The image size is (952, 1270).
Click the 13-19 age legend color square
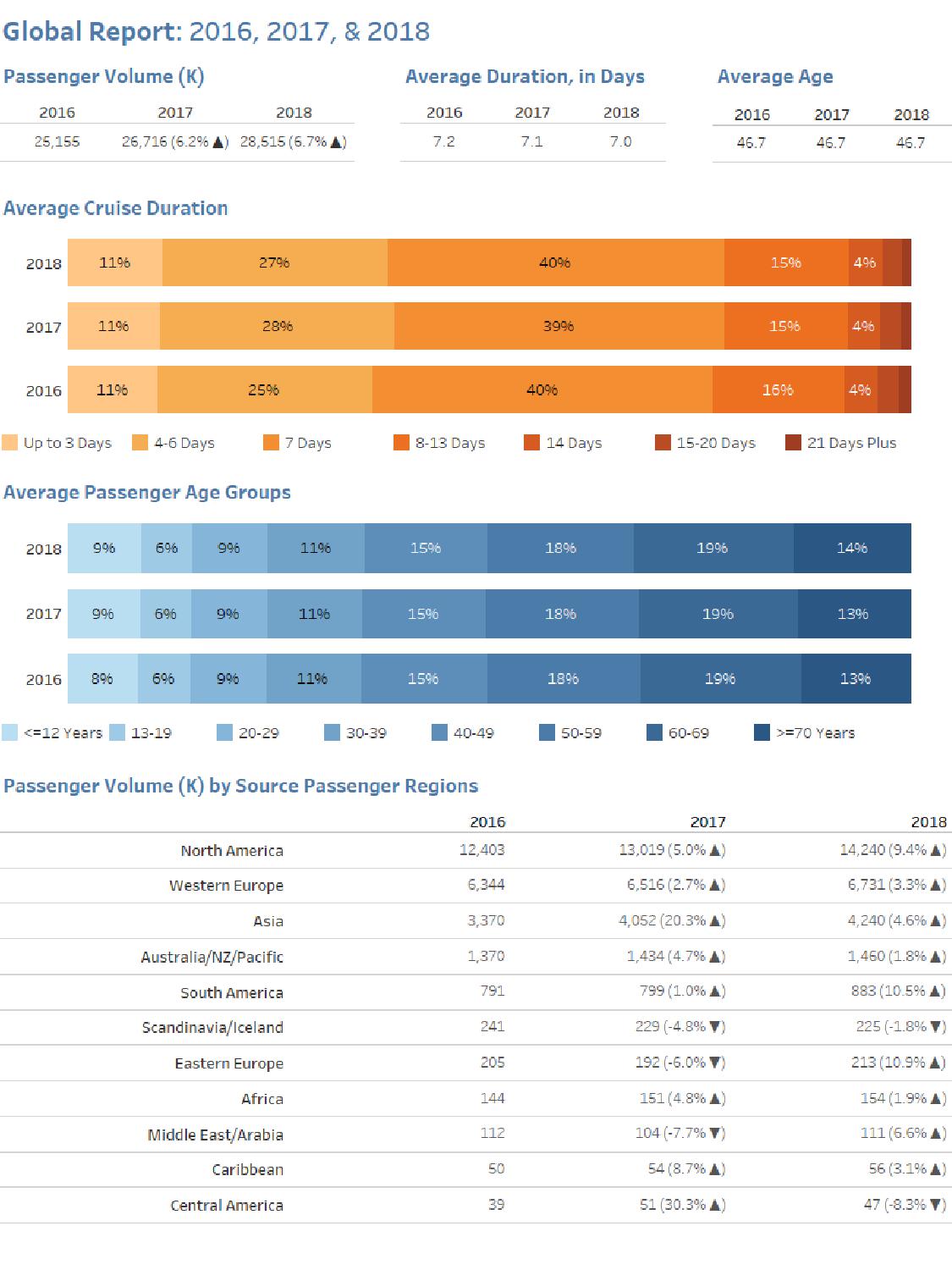[117, 732]
